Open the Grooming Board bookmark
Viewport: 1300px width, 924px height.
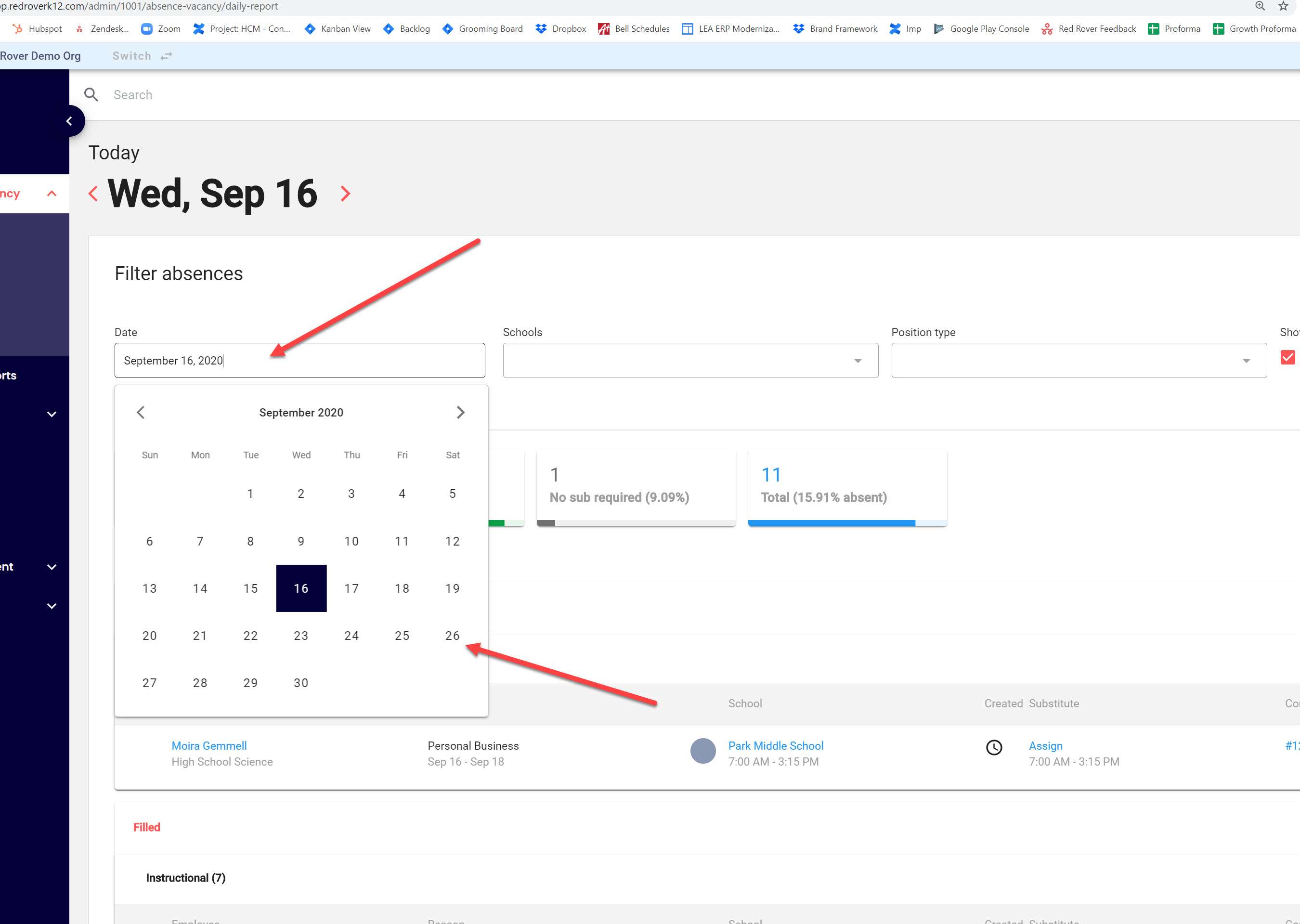[482, 28]
